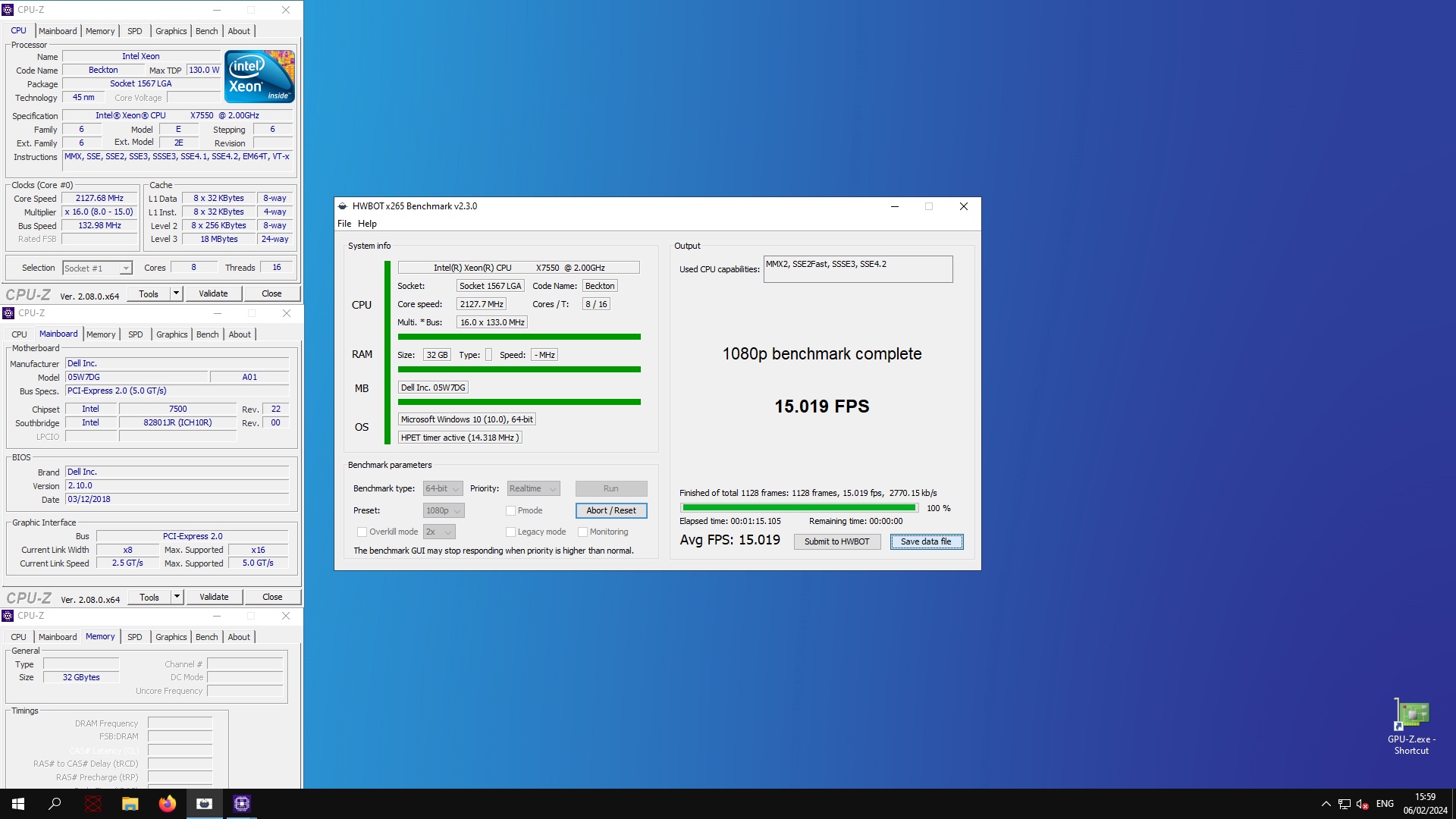1456x819 pixels.
Task: Click HWBOT x265 window title icon
Action: [x=343, y=206]
